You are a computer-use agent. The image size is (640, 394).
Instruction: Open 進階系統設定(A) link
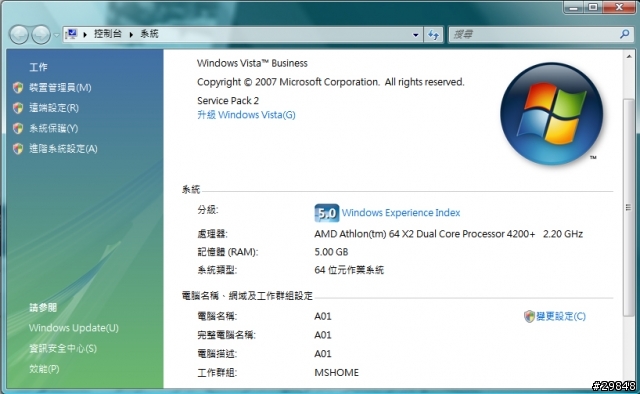click(63, 149)
